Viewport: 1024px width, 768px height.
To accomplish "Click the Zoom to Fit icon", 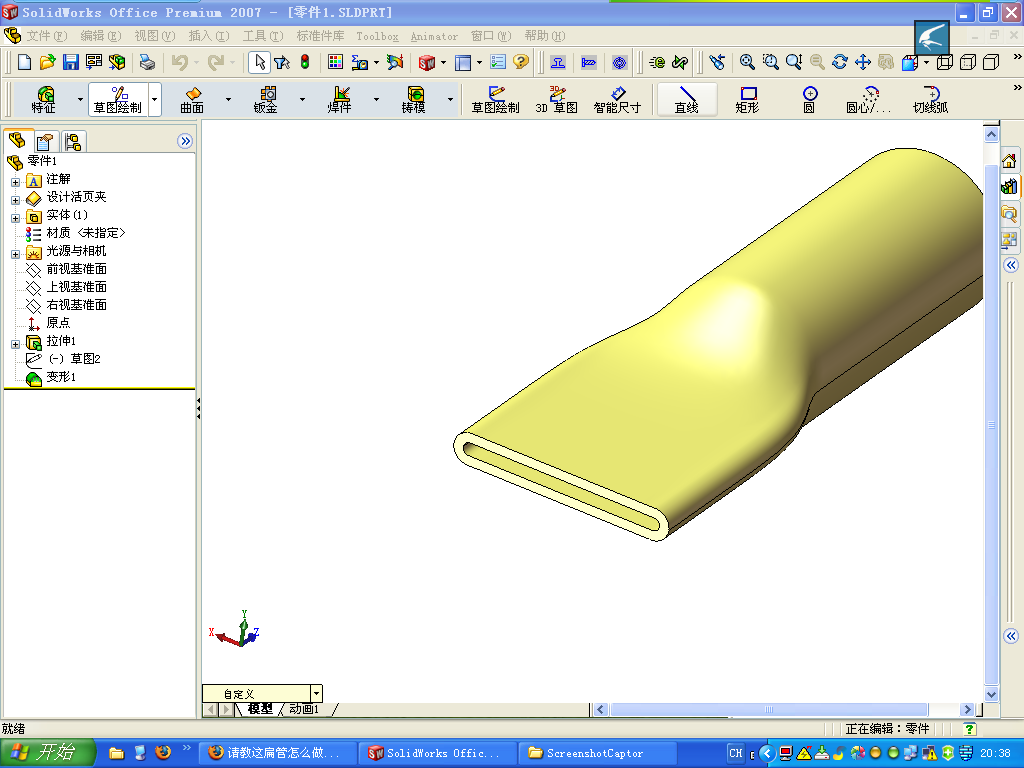I will click(746, 61).
